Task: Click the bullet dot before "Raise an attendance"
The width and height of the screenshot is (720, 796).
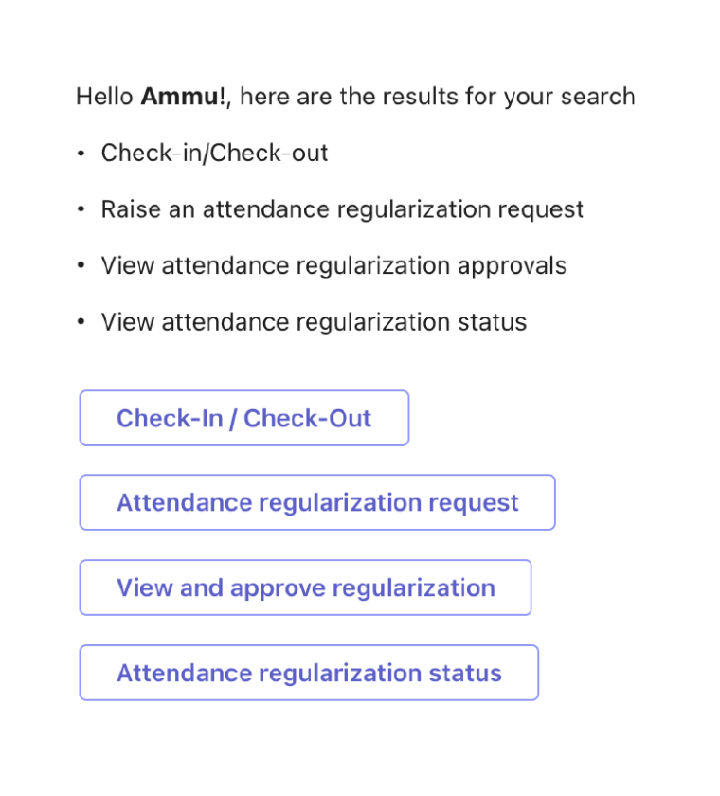Action: pos(81,210)
